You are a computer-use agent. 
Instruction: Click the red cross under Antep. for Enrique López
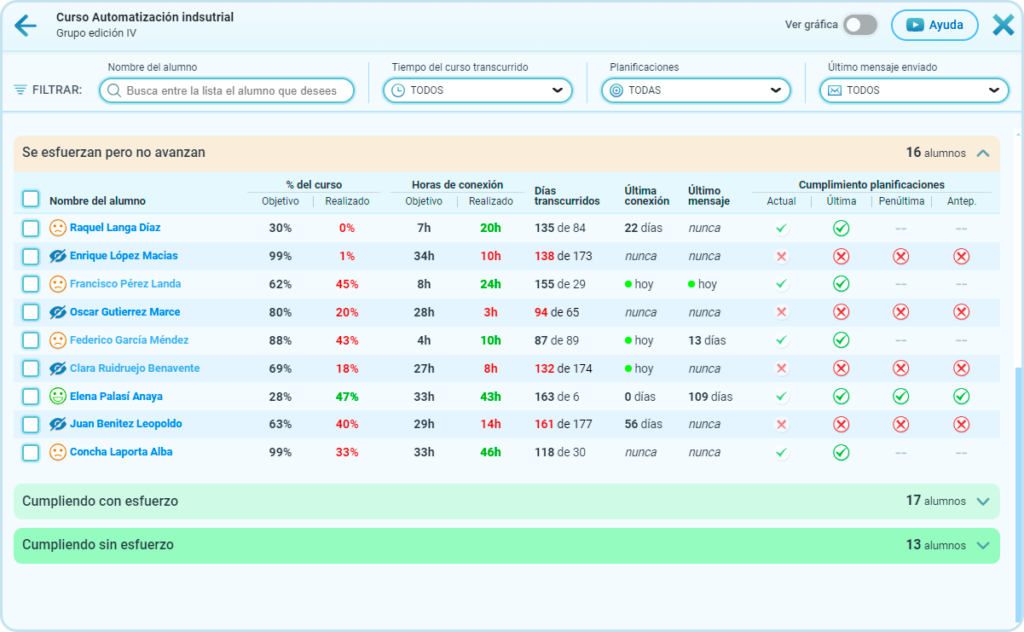coord(961,256)
